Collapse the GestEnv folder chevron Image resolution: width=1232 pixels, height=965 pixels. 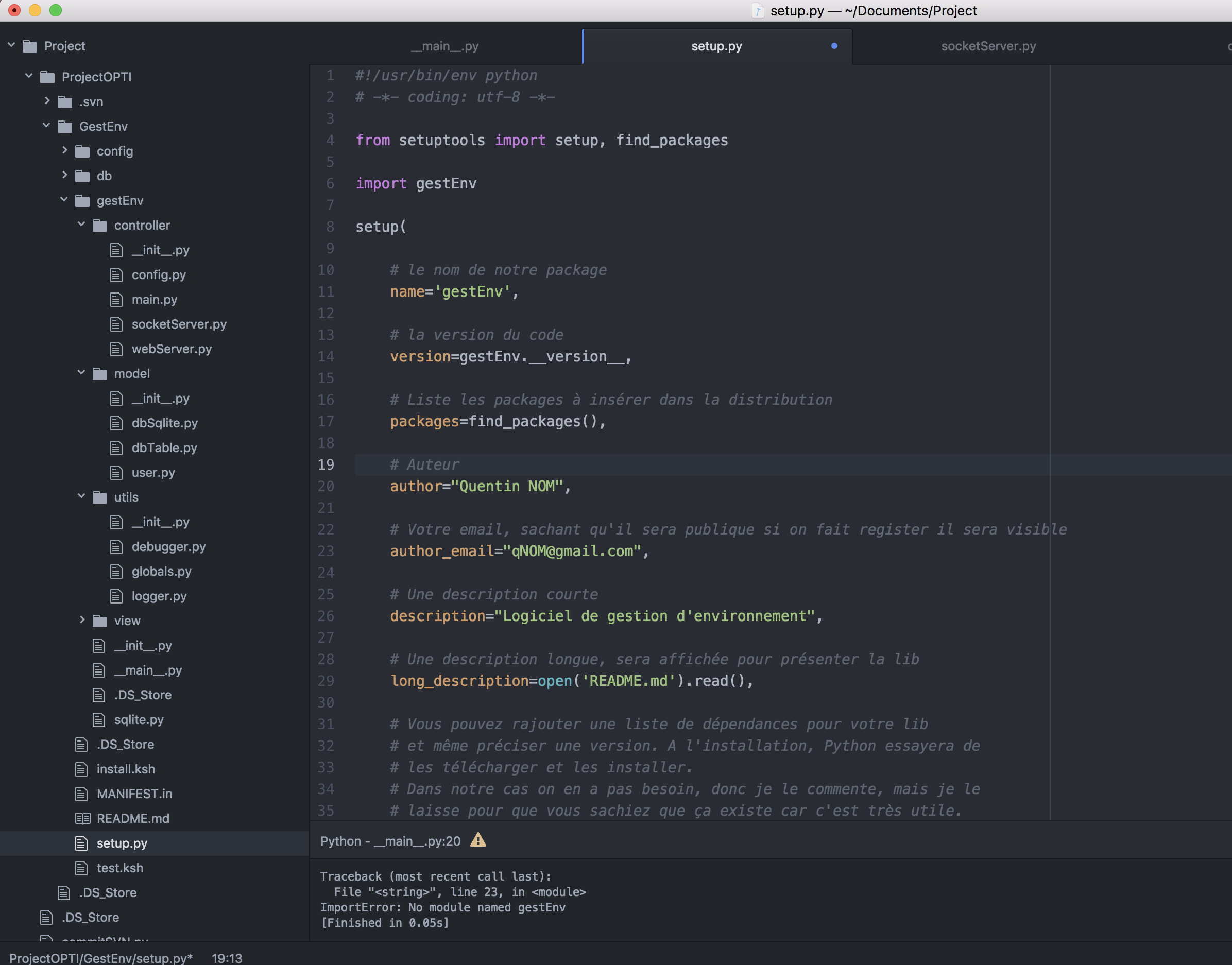[x=46, y=125]
